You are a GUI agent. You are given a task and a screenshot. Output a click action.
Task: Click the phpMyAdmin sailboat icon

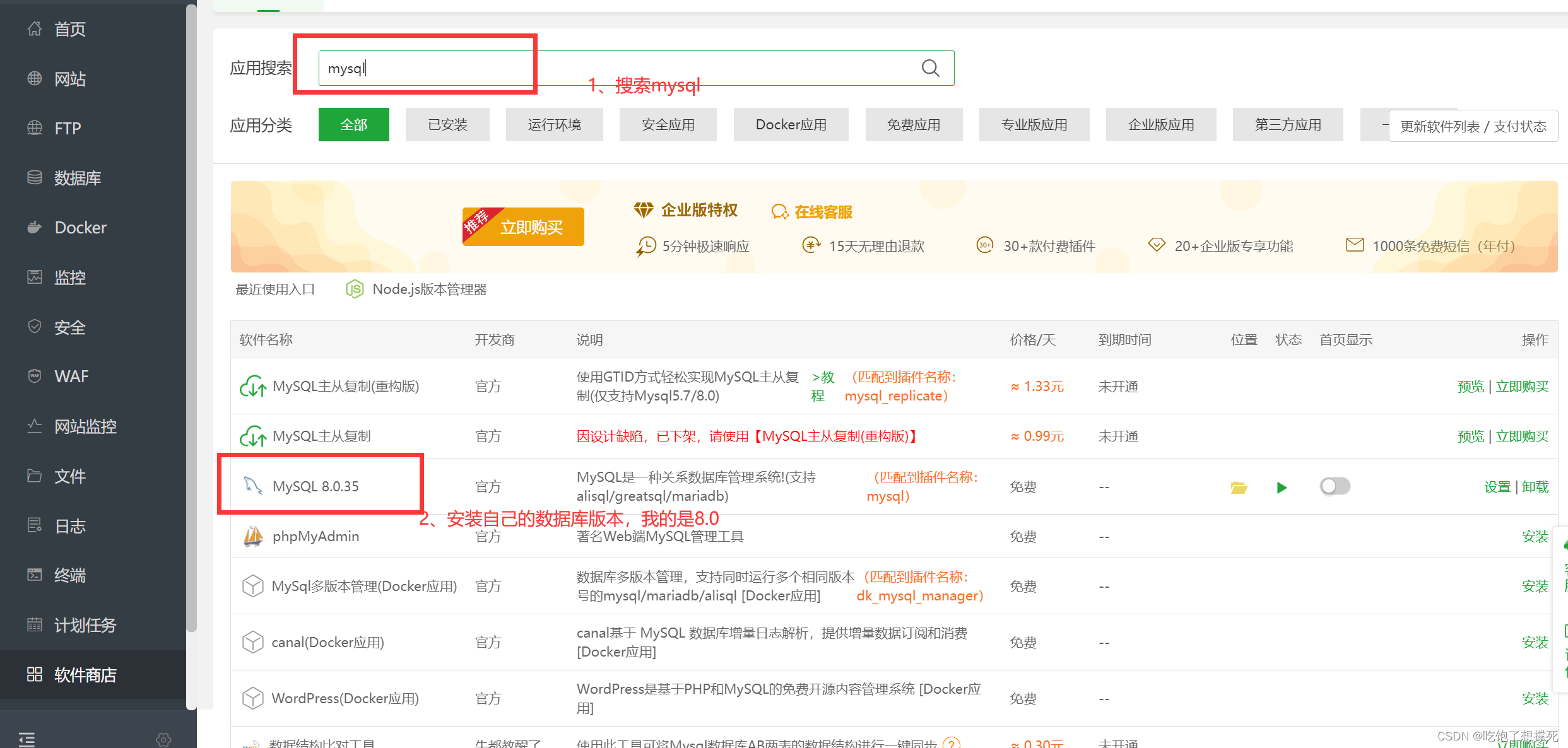[x=253, y=537]
